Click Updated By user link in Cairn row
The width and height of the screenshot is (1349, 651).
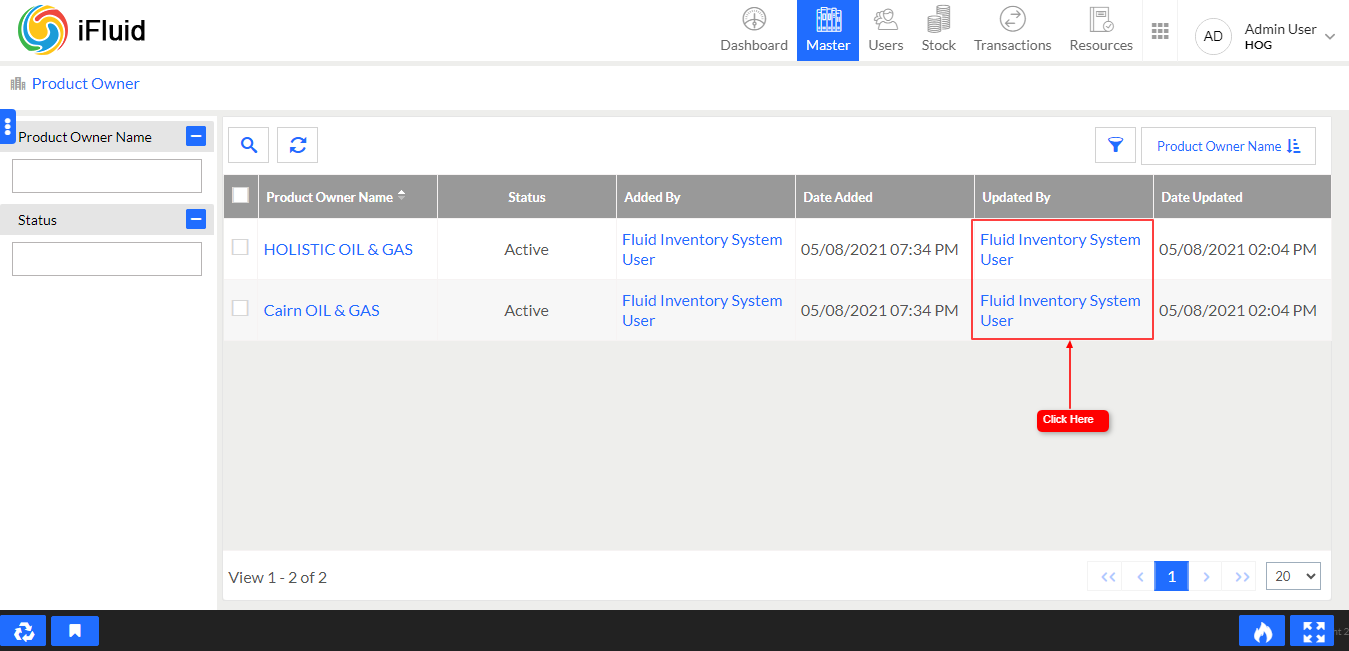(x=1060, y=311)
